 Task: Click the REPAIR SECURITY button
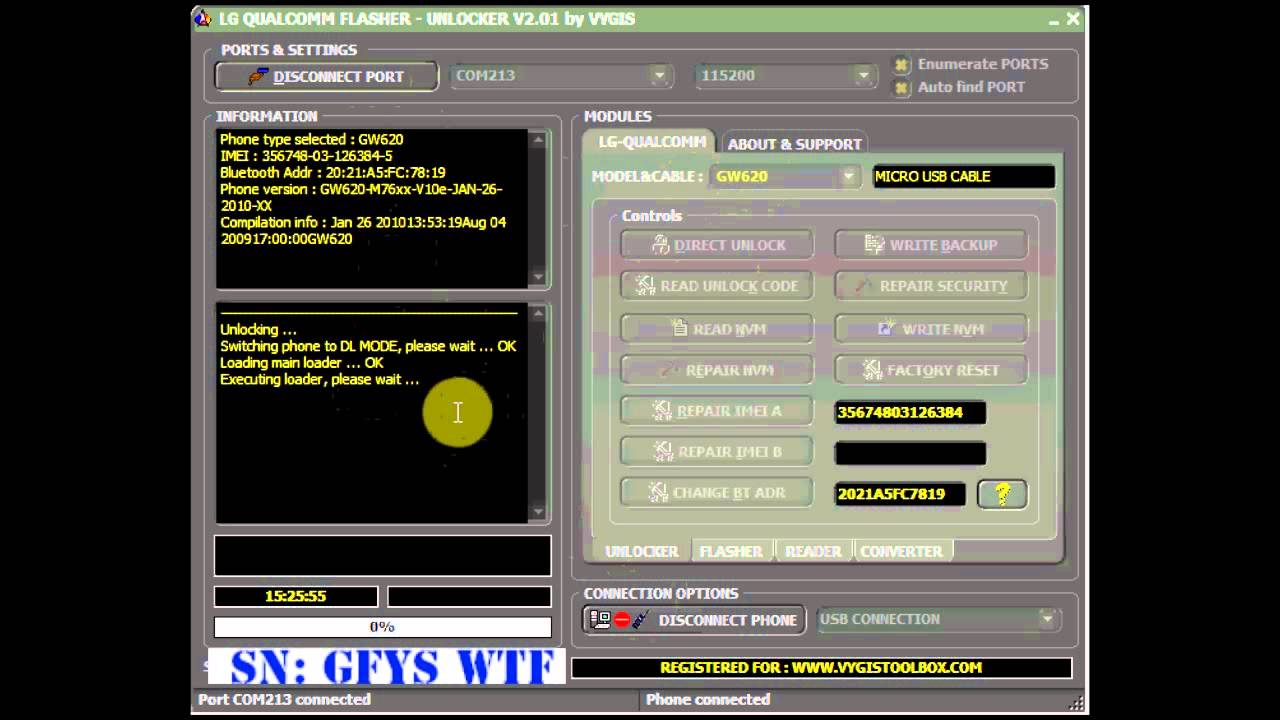tap(931, 286)
